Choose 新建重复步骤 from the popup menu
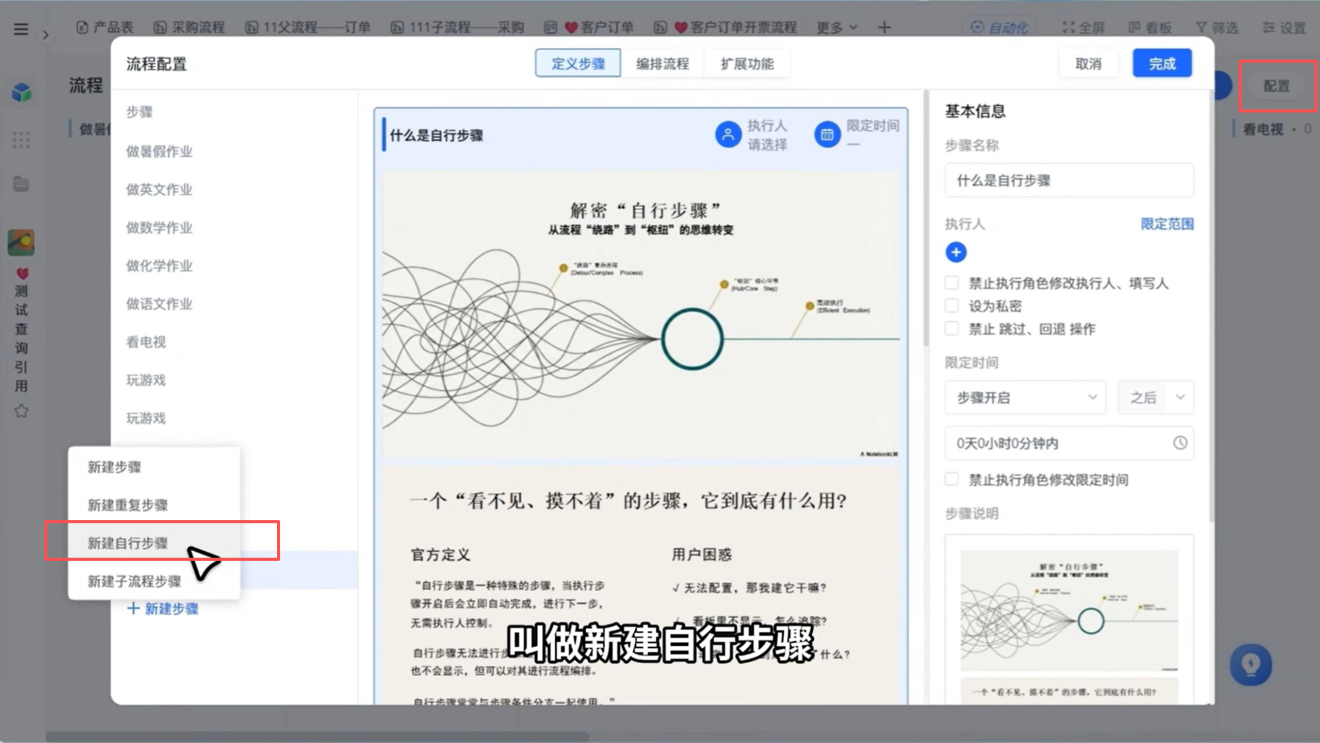Screen dimensions: 1320x743 pos(154,505)
